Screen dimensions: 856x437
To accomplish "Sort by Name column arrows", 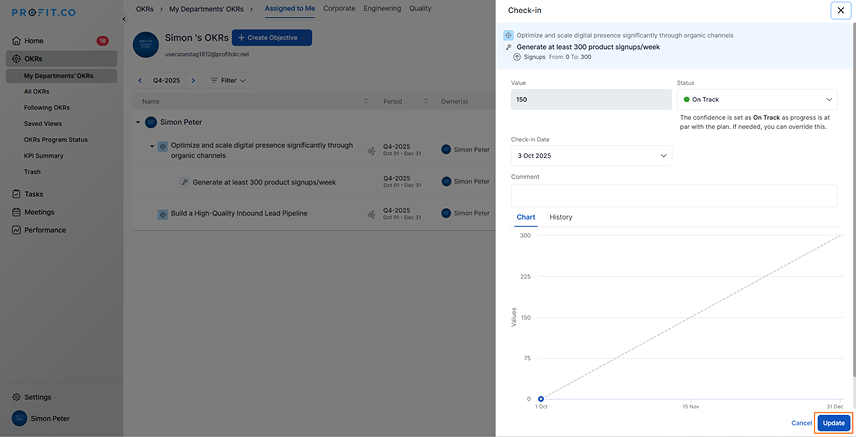I will click(366, 101).
